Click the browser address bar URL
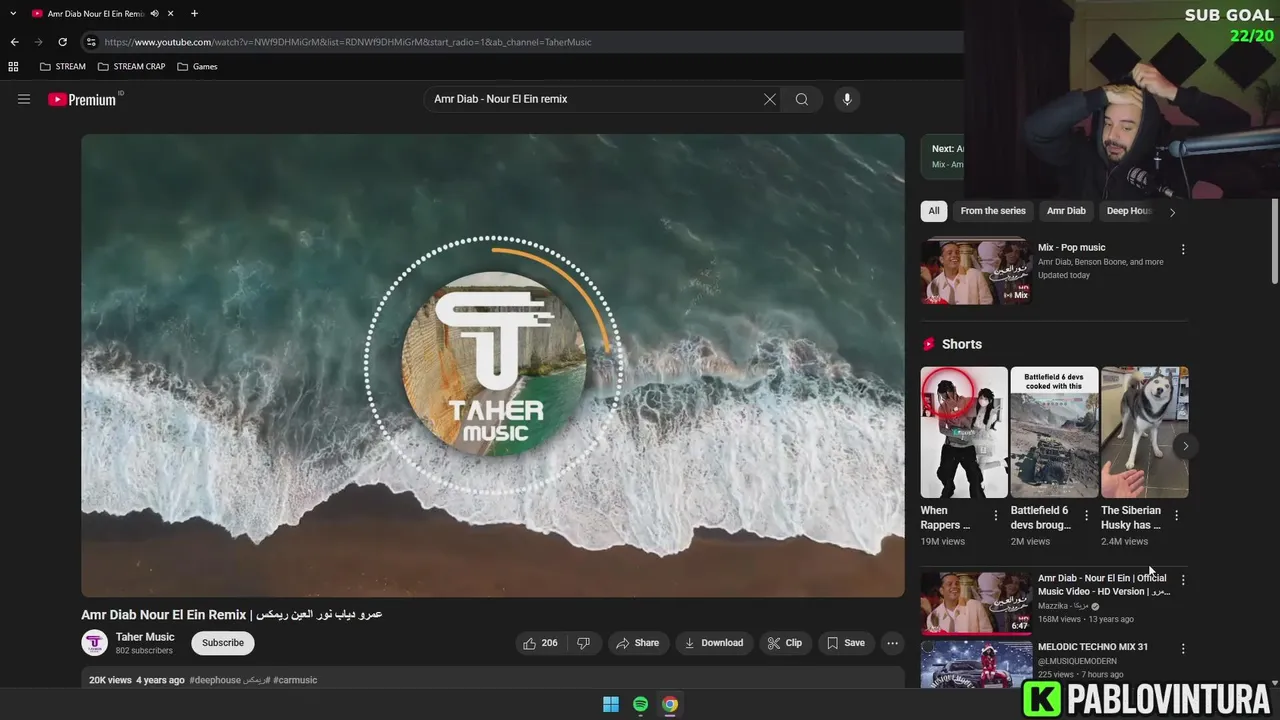Screen dimensions: 1280x720 tap(348, 42)
